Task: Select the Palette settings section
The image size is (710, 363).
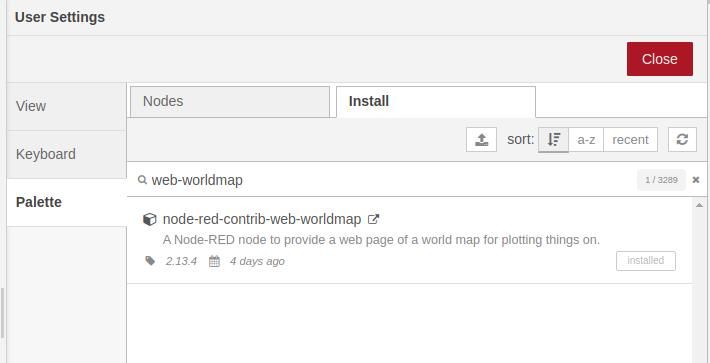Action: pyautogui.click(x=67, y=202)
